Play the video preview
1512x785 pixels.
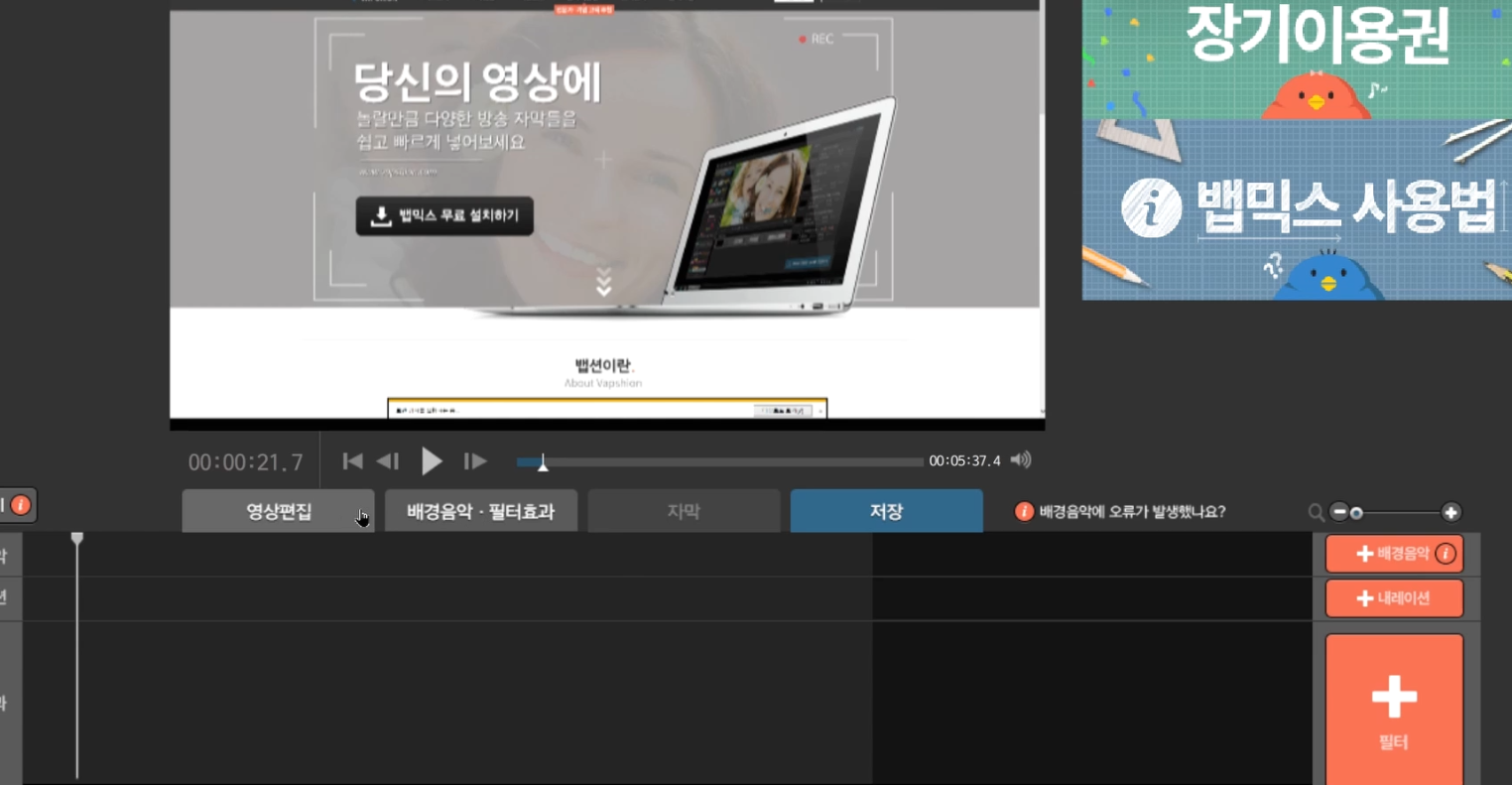pyautogui.click(x=432, y=460)
